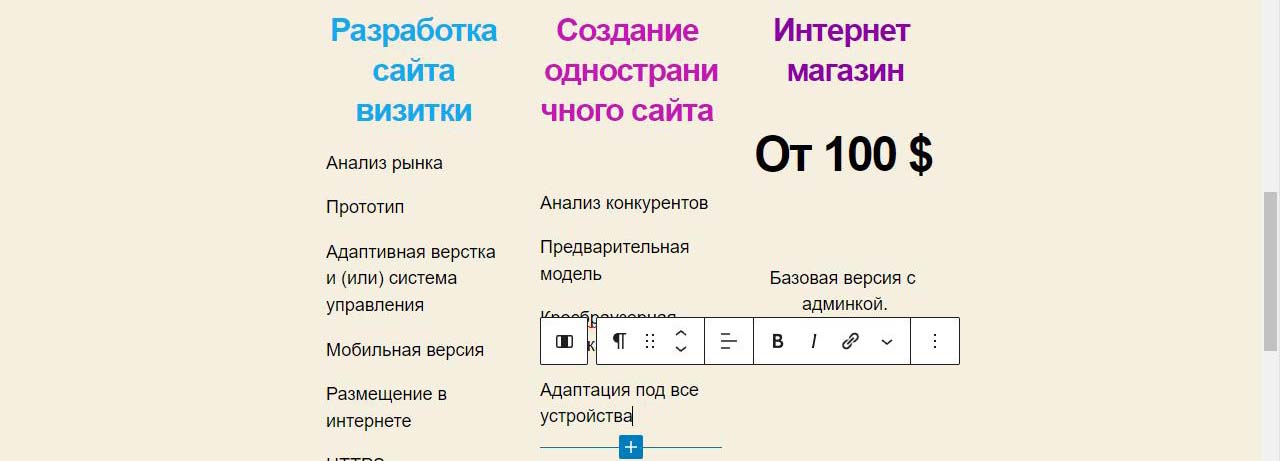
Task: Move the block up with the up arrow
Action: coord(681,334)
